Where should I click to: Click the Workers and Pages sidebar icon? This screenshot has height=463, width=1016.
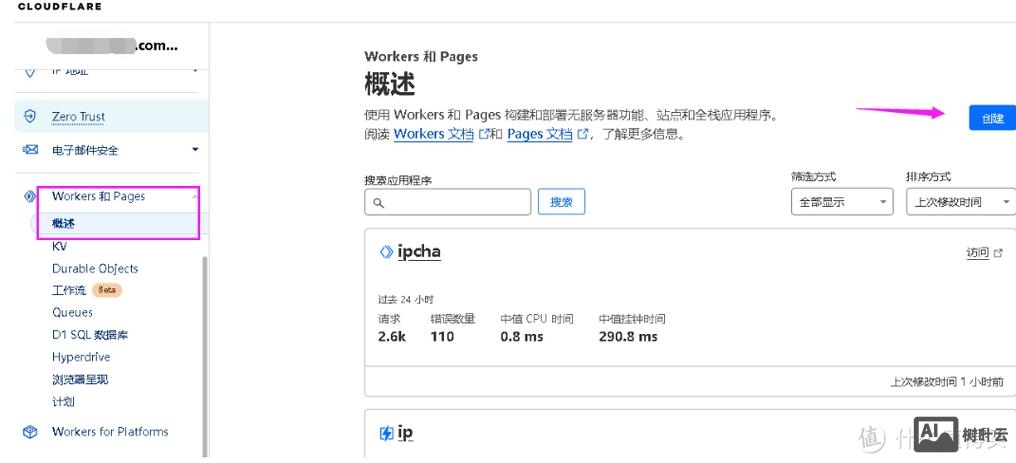point(30,196)
